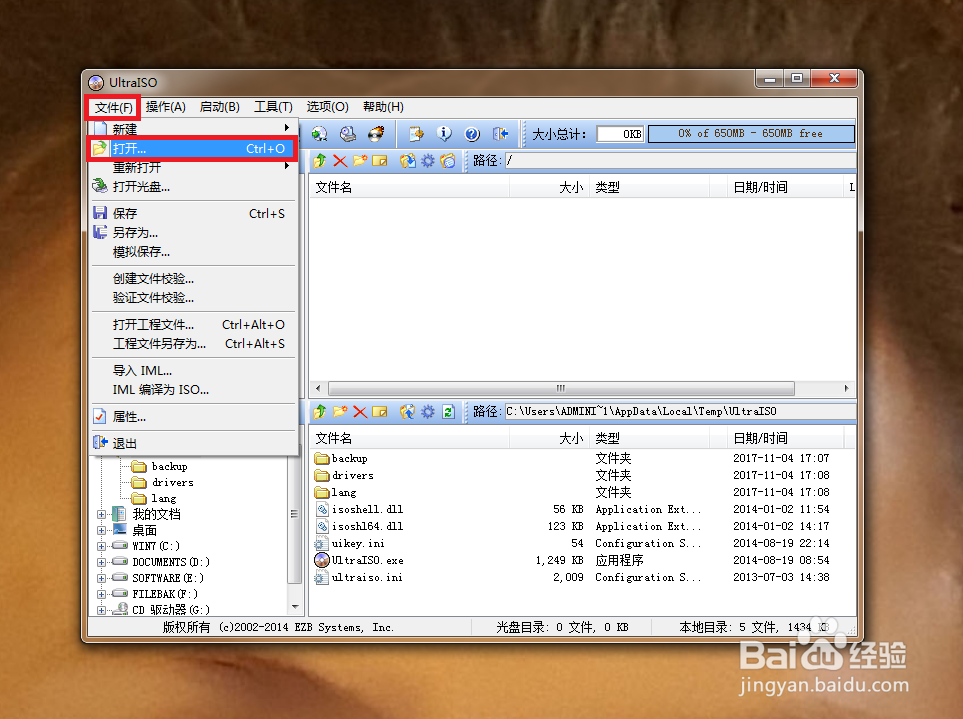Open the 文件(F) menu

click(x=114, y=107)
